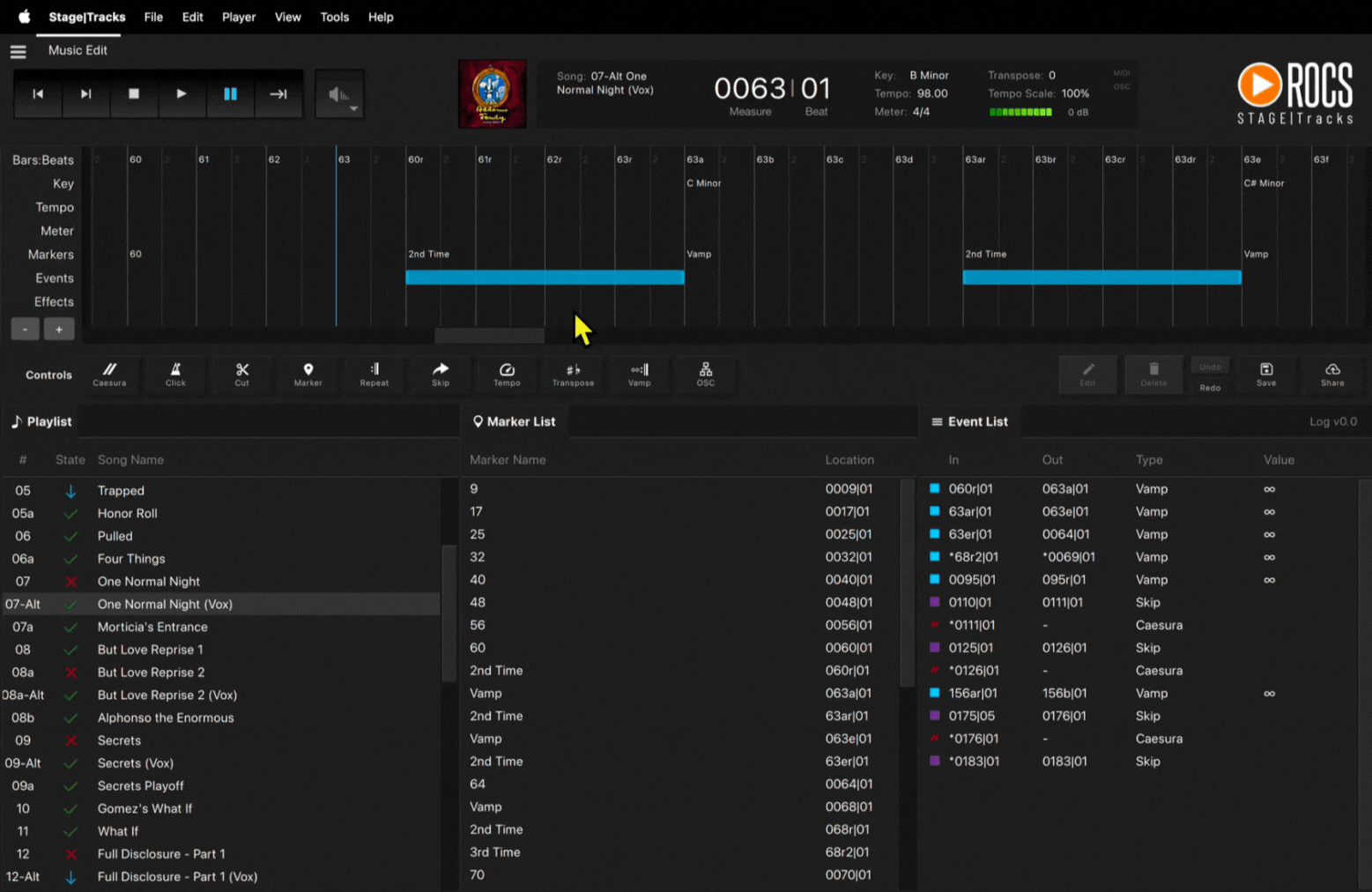This screenshot has width=1372, height=892.
Task: Click the Tempo Scale 100% value
Action: click(1075, 93)
